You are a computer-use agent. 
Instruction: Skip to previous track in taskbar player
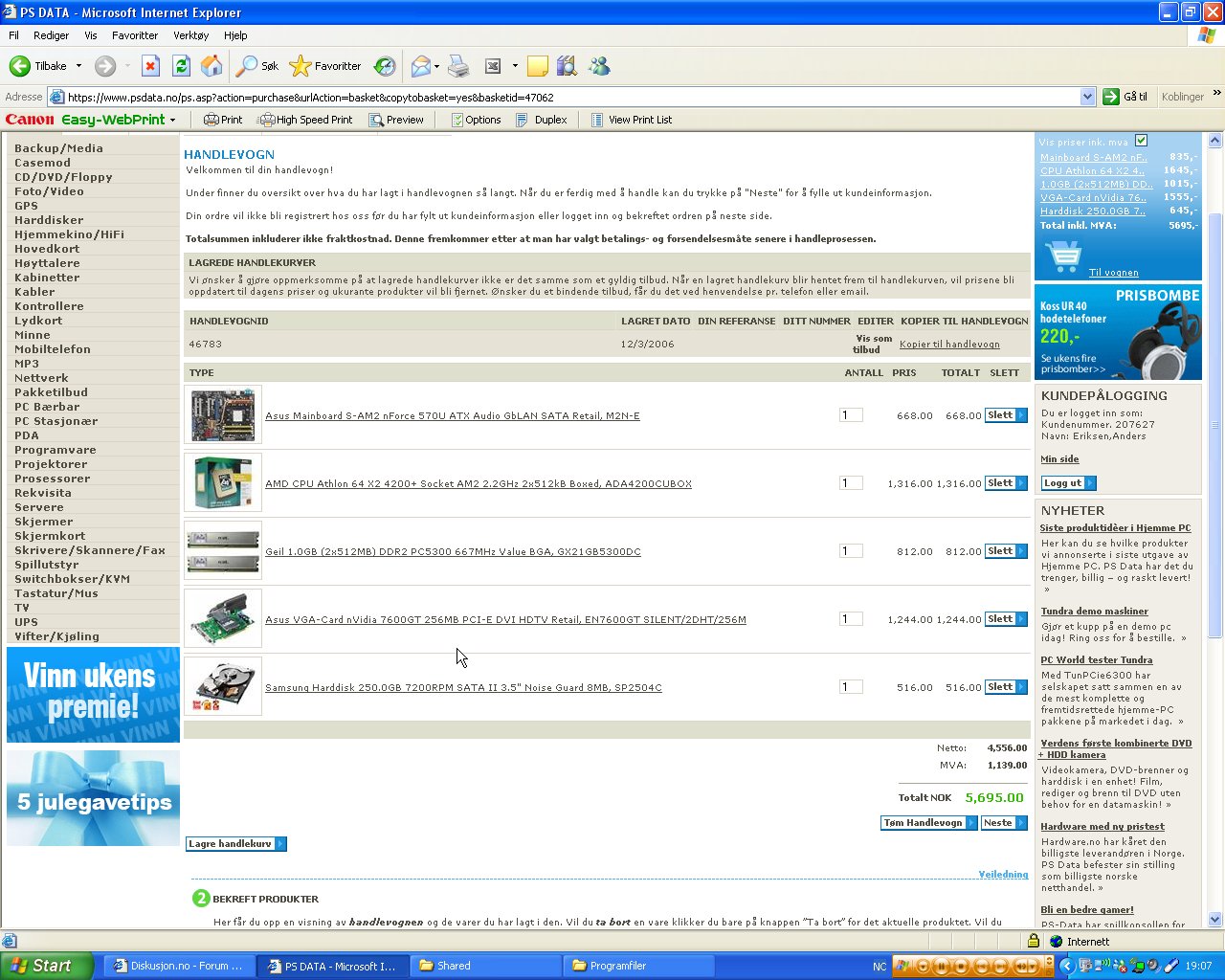[981, 967]
